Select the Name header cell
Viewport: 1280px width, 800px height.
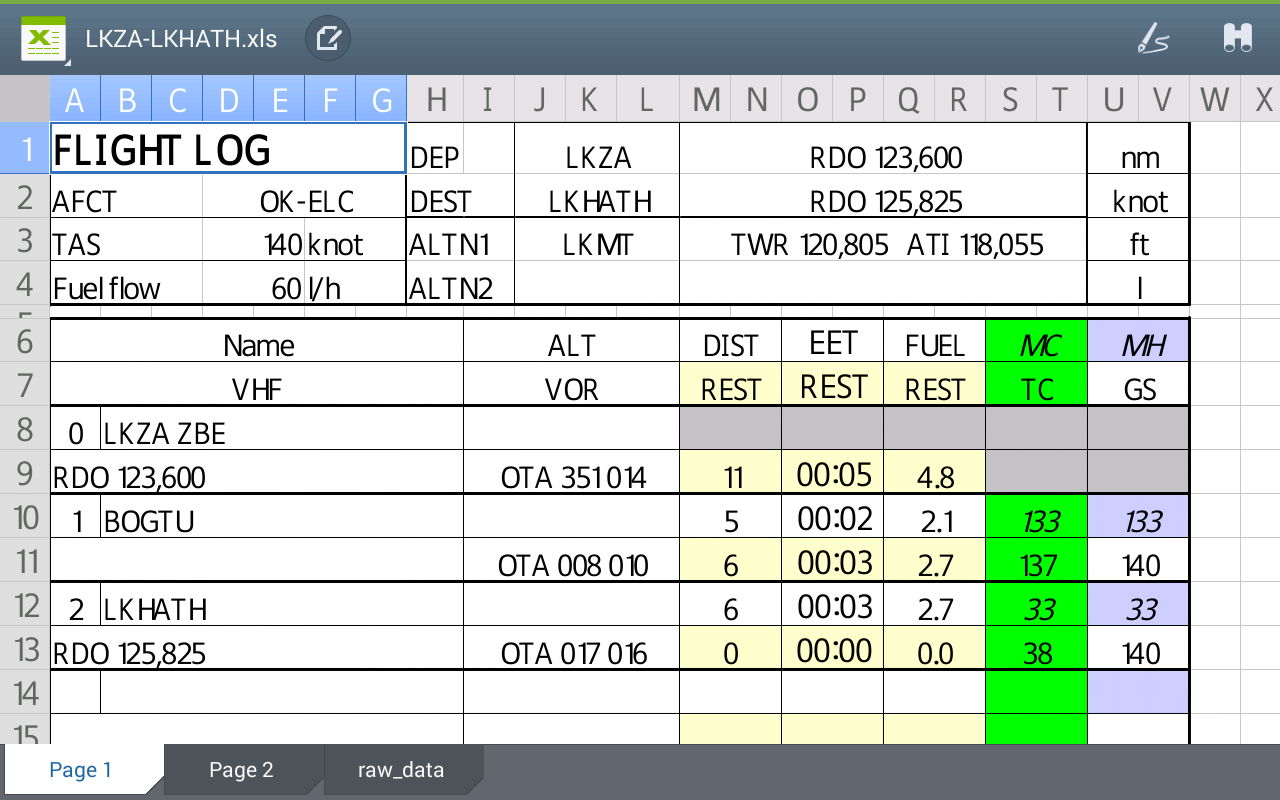coord(257,343)
